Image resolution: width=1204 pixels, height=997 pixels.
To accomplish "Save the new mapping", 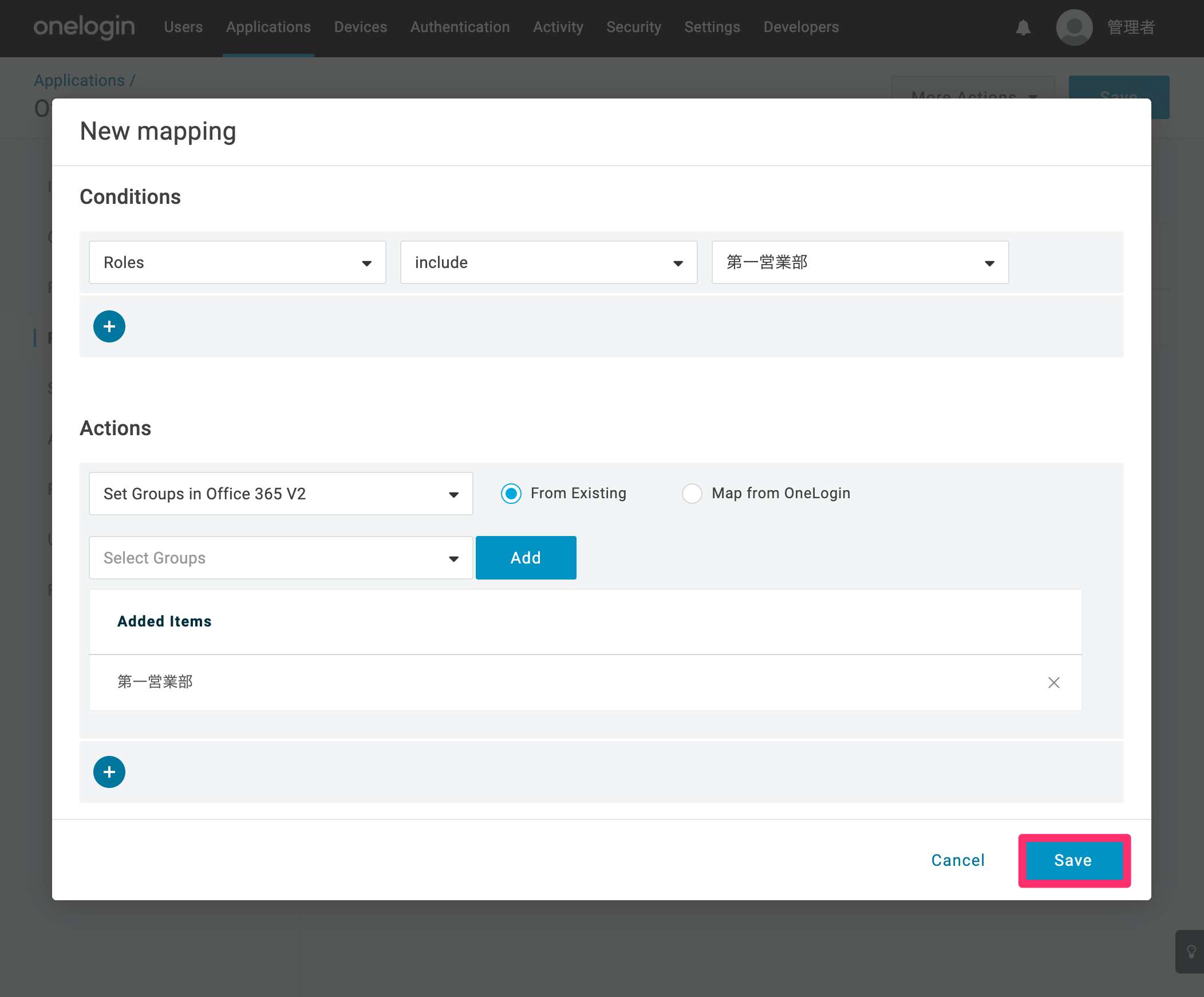I will tap(1073, 860).
